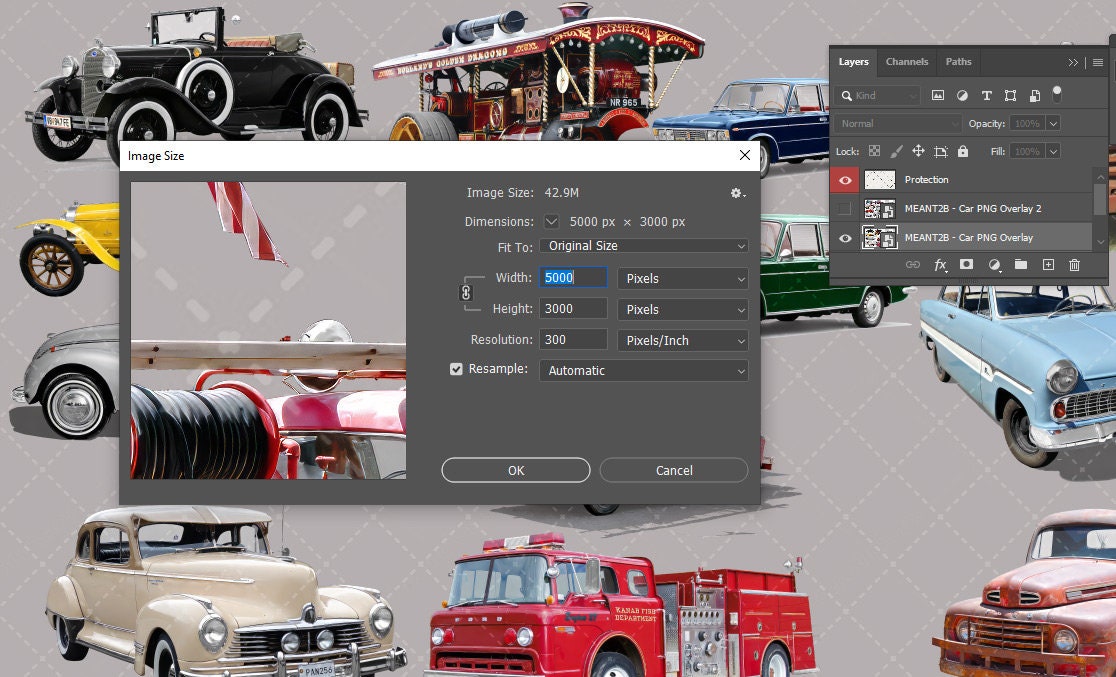Show the MEANT2B - Car PNG Overlay 2 layer
Image resolution: width=1116 pixels, height=677 pixels.
(x=845, y=209)
